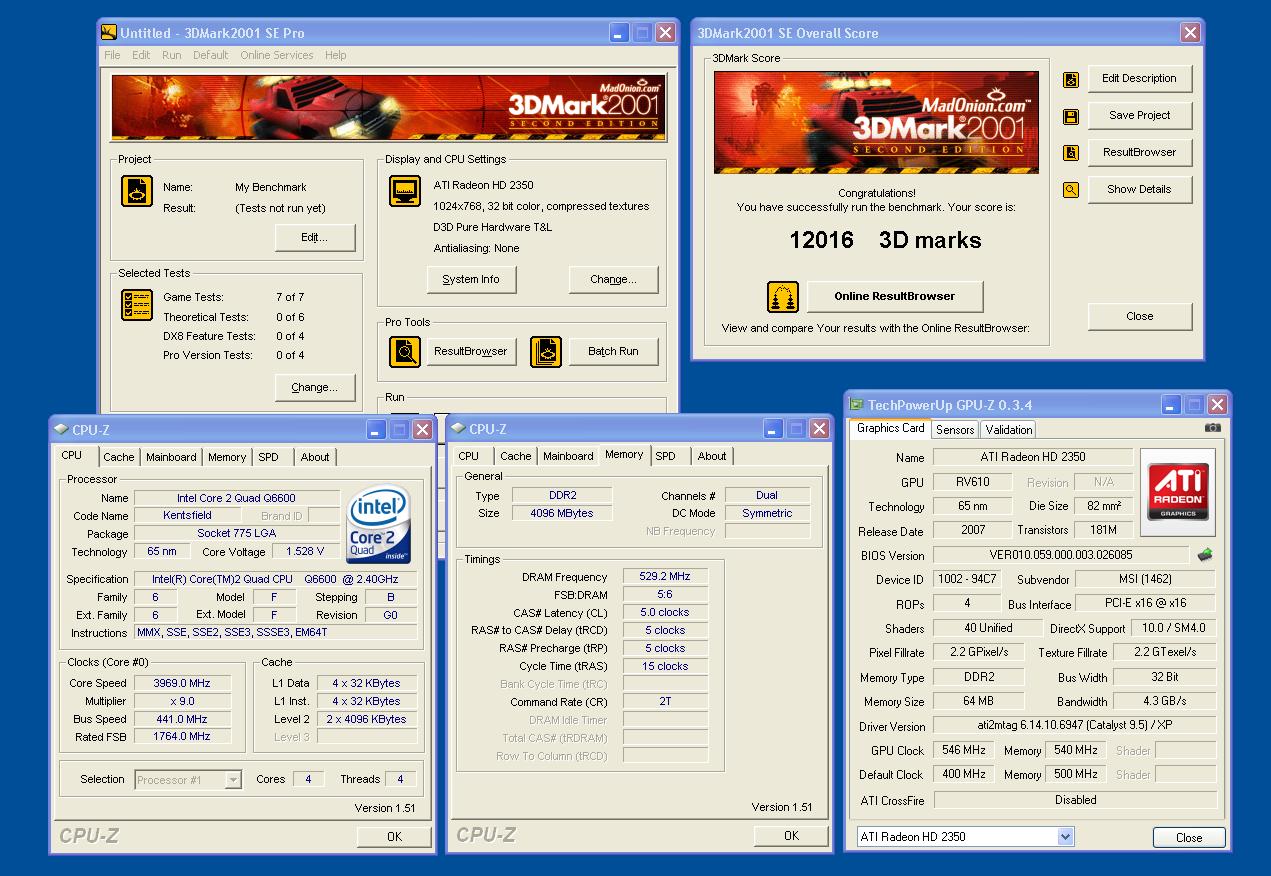
Task: Click 3DMark2001 main window title icon
Action: point(110,32)
